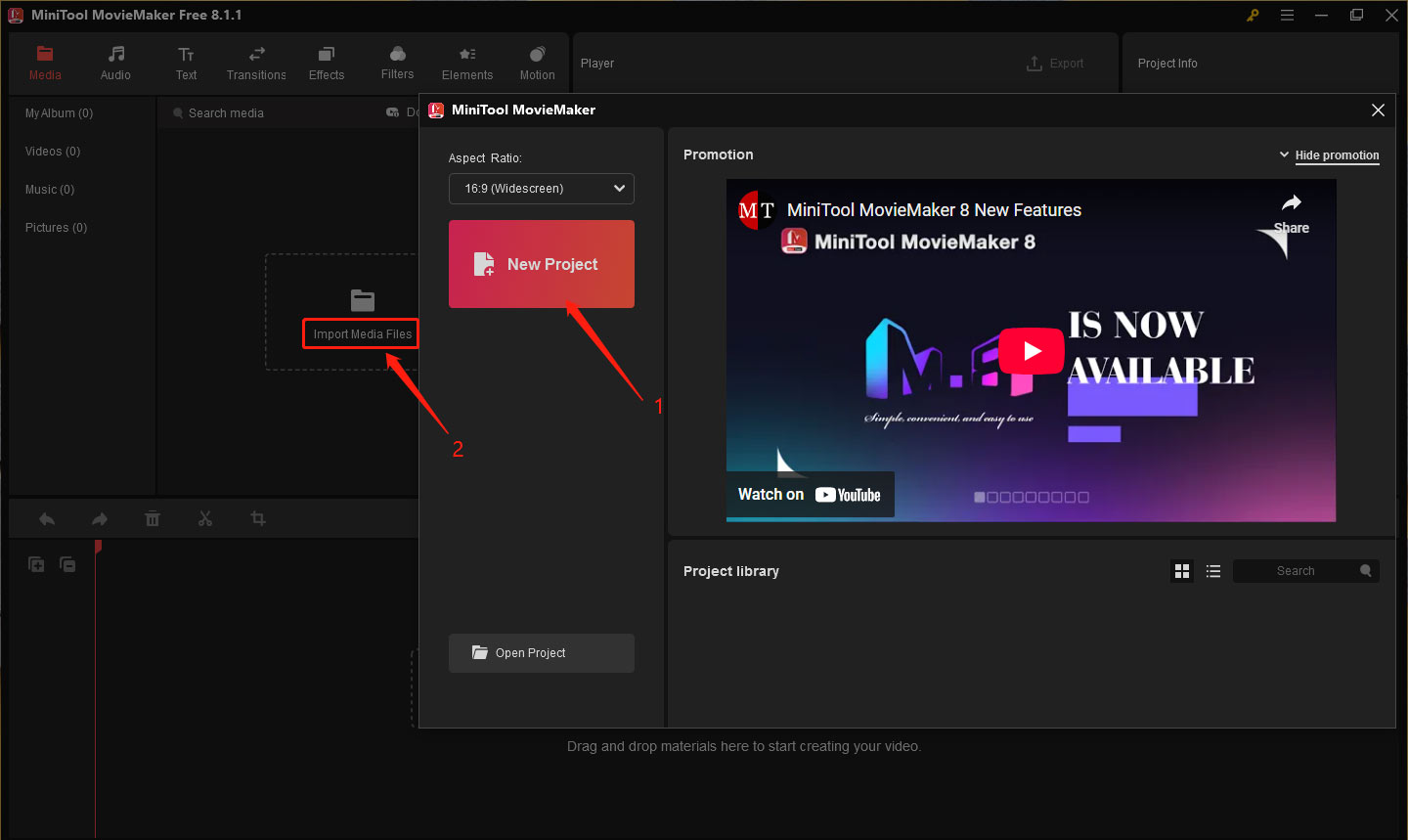
Task: Click the split scissors icon
Action: [205, 519]
